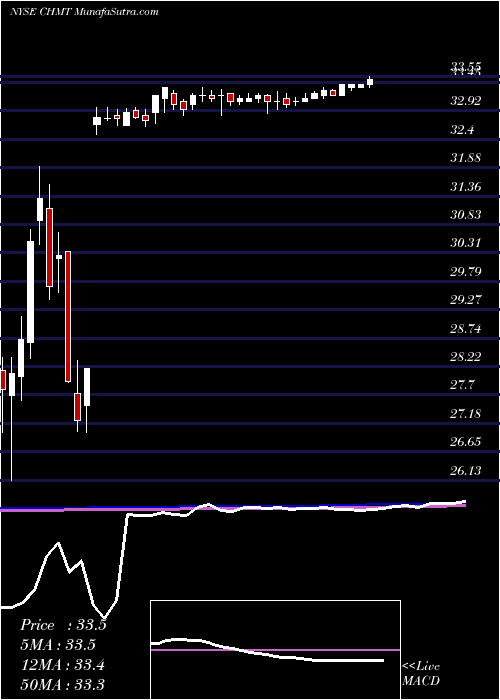Click the 27.7 price axis label

click(461, 385)
